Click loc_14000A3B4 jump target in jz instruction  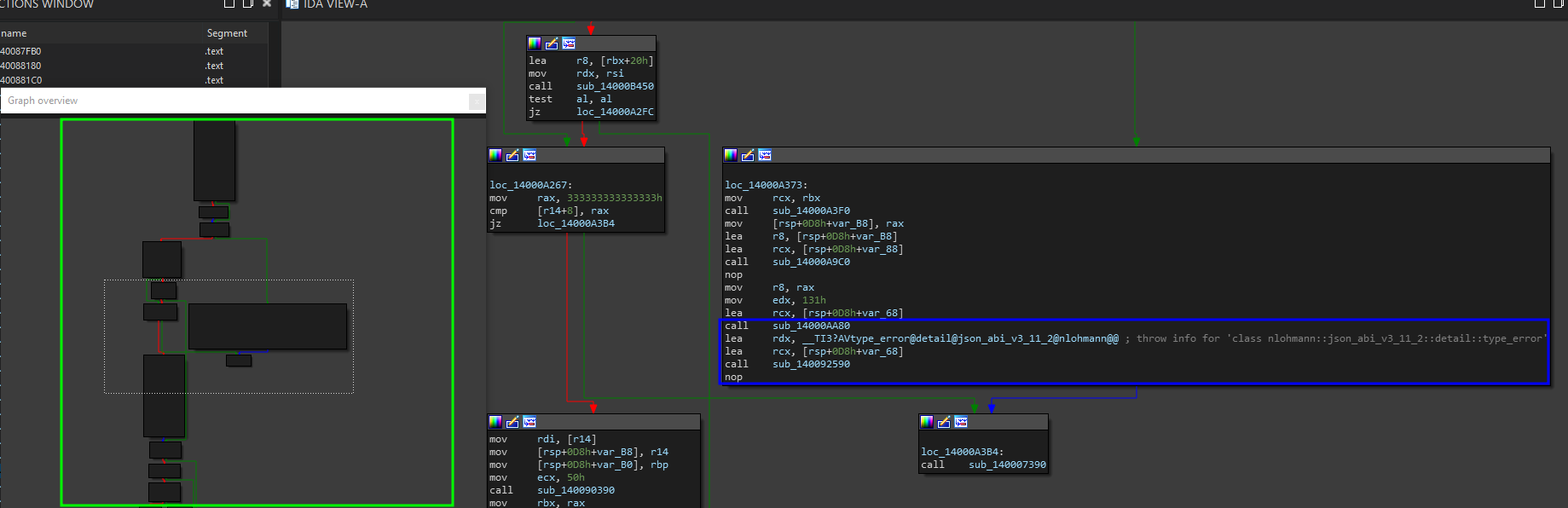(576, 223)
